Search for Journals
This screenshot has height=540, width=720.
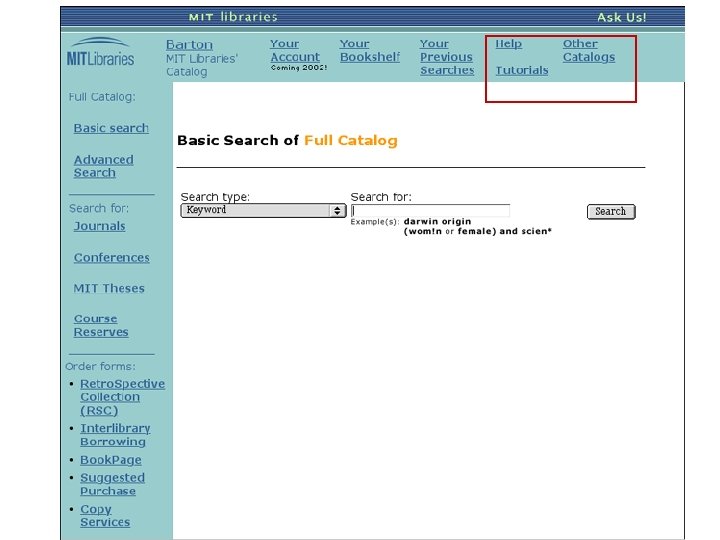pyautogui.click(x=99, y=226)
